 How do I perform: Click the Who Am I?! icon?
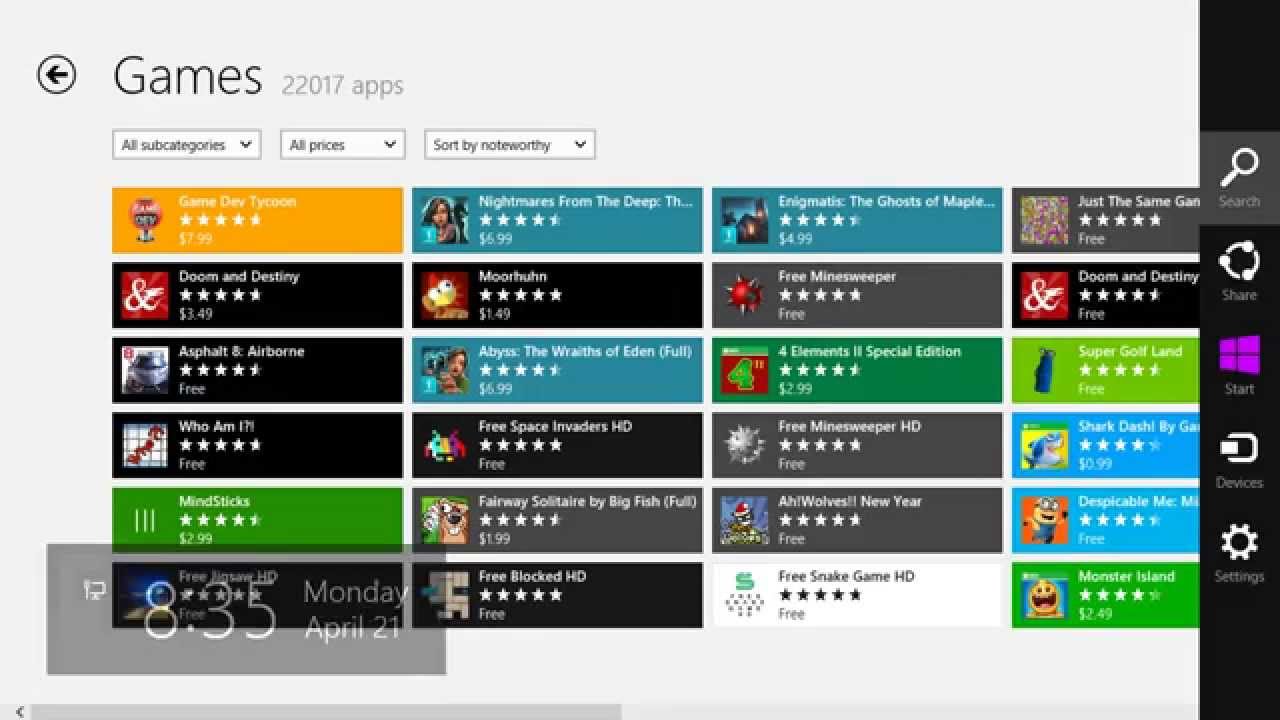point(145,445)
